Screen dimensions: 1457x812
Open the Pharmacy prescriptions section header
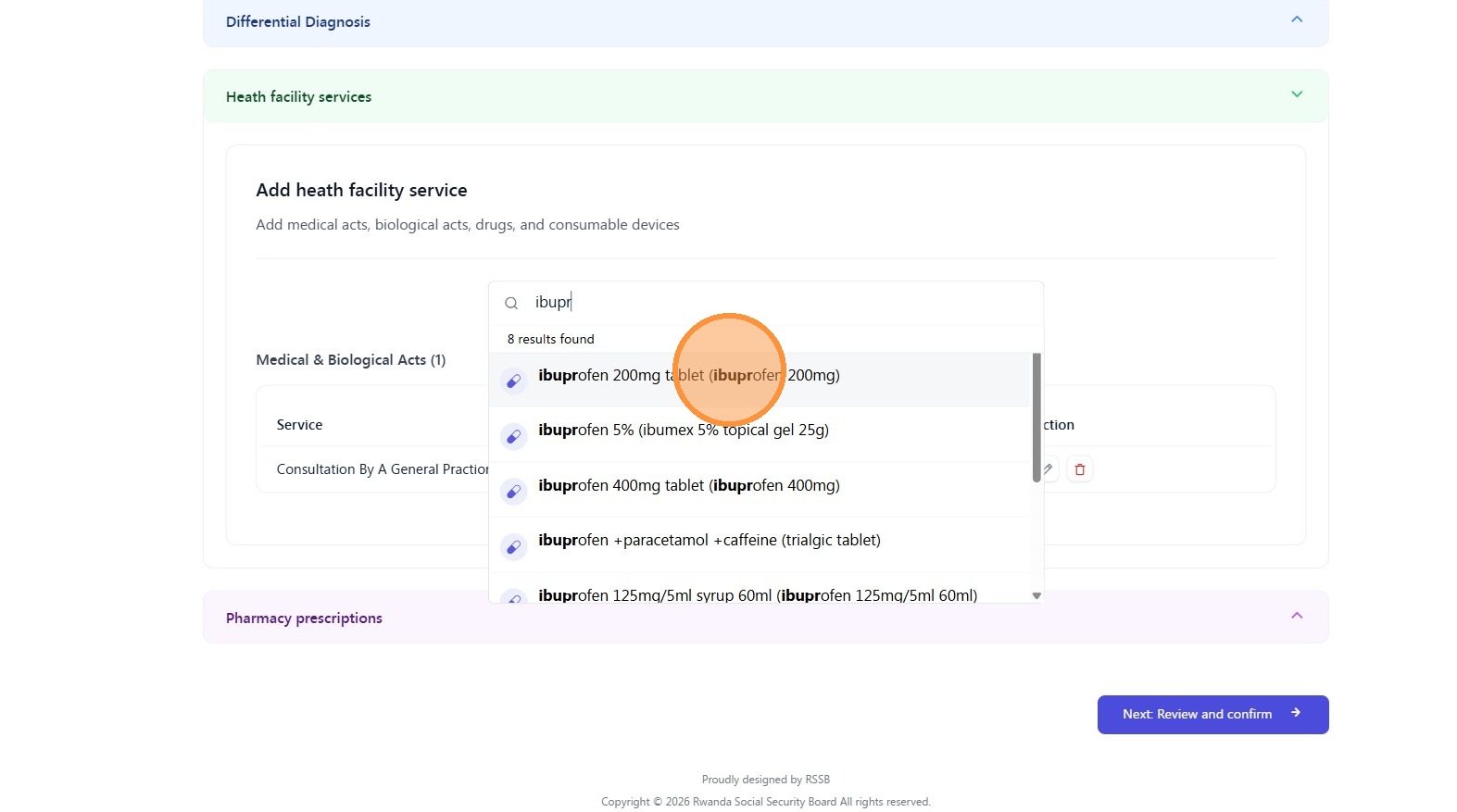pyautogui.click(x=766, y=618)
